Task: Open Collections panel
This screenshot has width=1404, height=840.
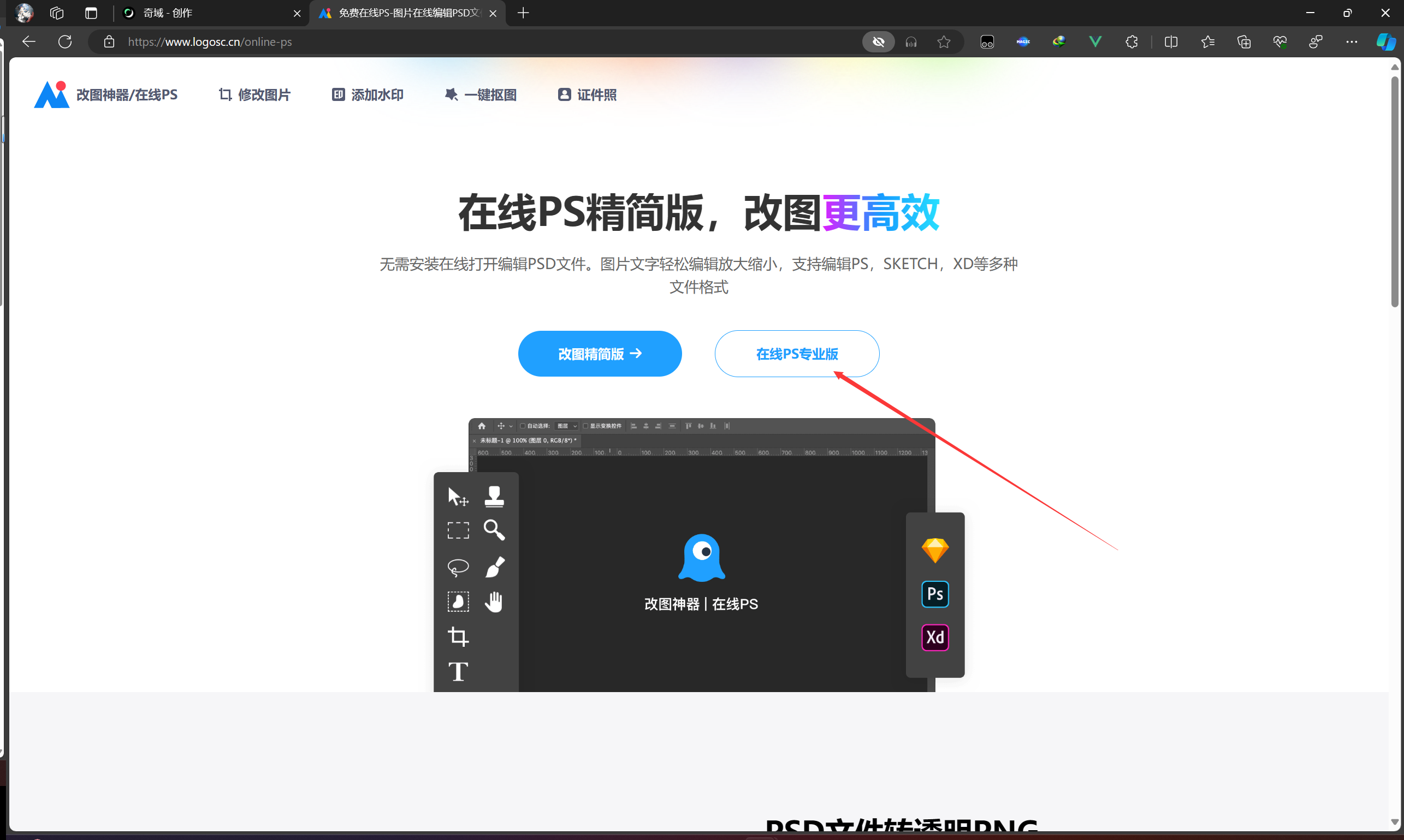Action: tap(1243, 42)
